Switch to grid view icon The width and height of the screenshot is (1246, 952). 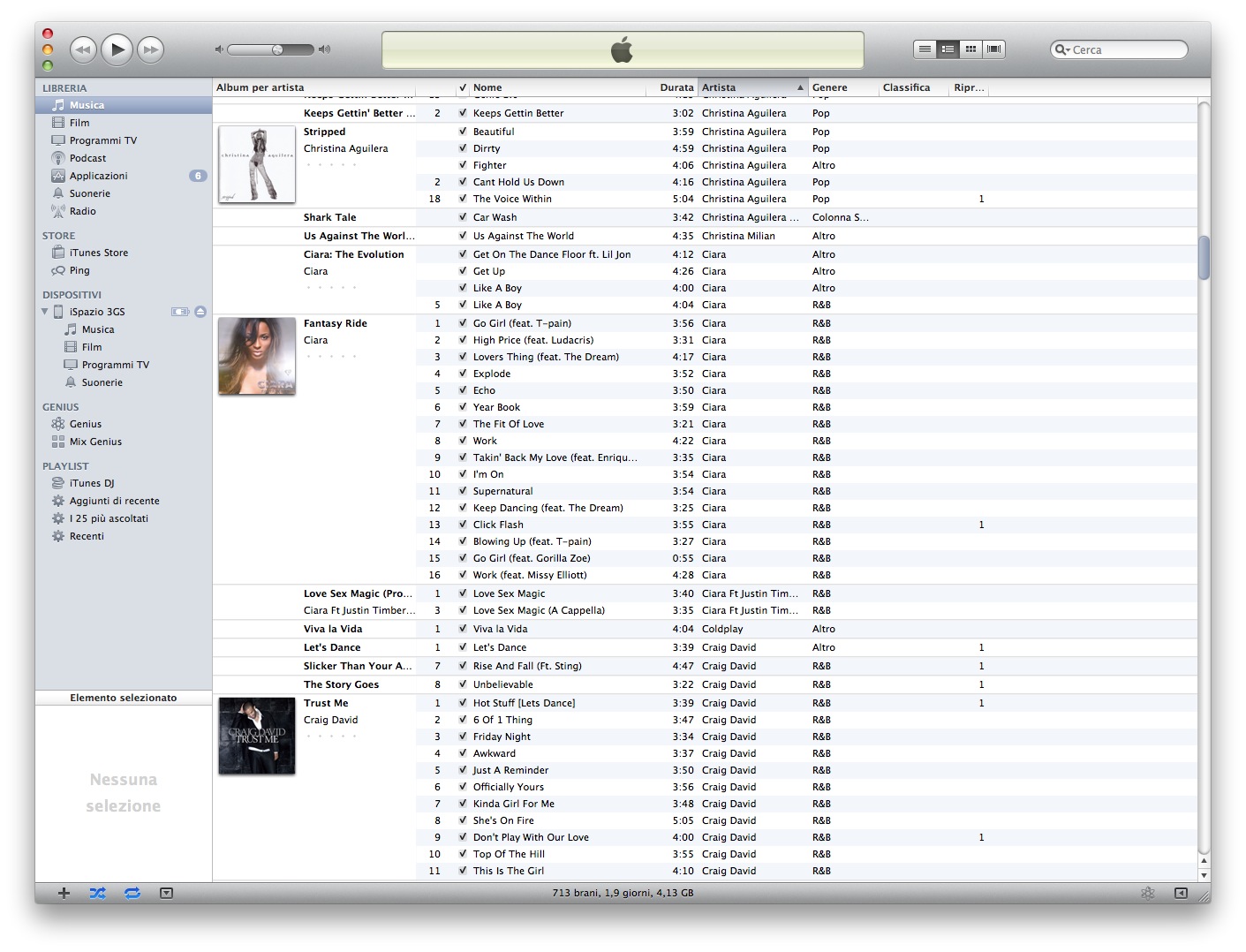pyautogui.click(x=970, y=49)
